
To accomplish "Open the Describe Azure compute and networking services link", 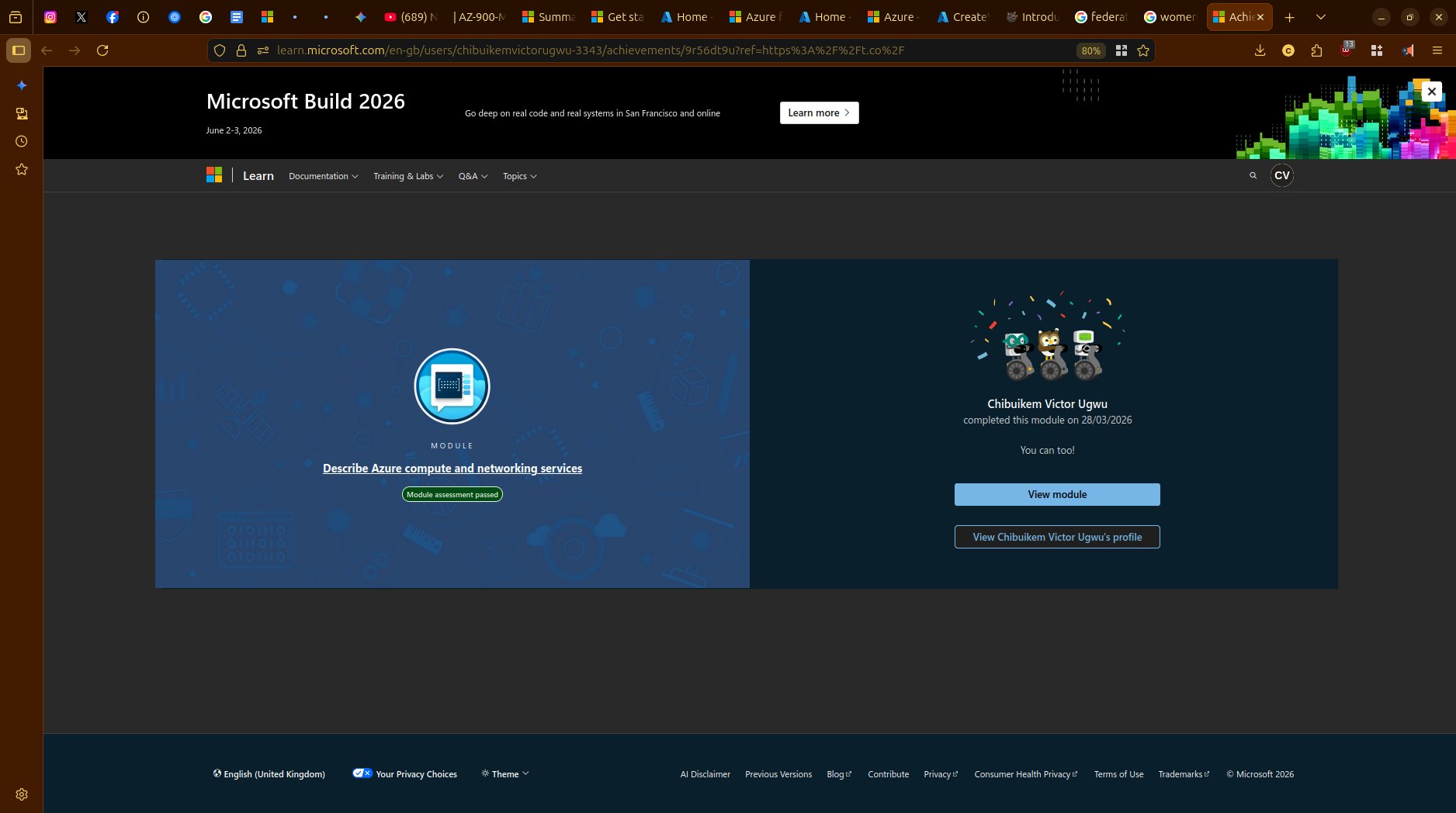I will pyautogui.click(x=452, y=469).
